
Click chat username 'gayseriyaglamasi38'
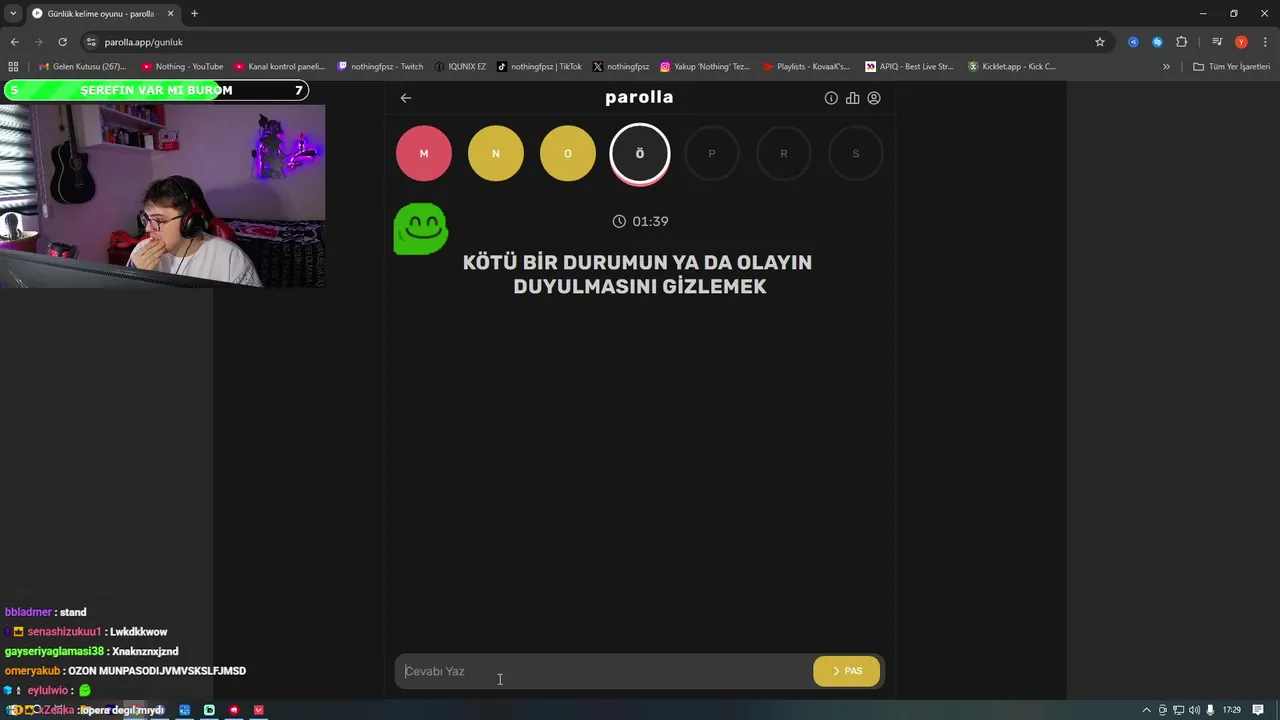click(55, 652)
